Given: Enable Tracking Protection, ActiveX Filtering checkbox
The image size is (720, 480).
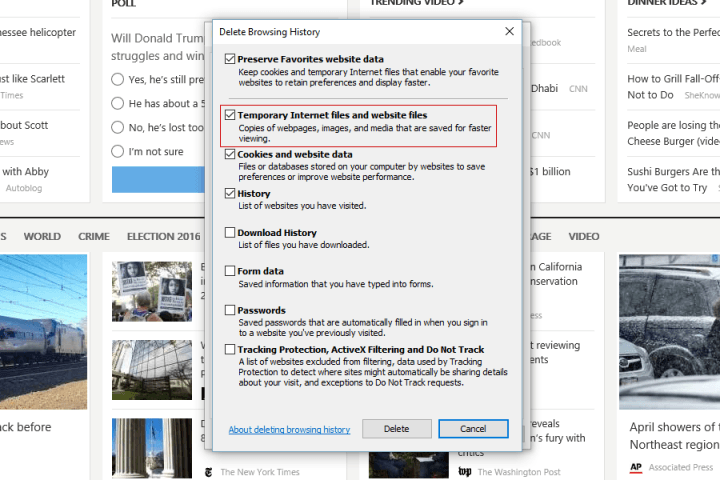Looking at the screenshot, I should 230,350.
